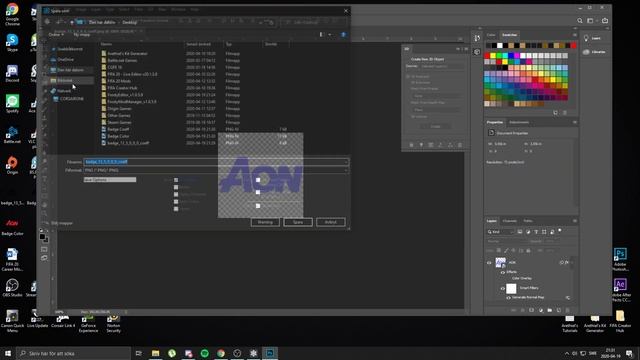Viewport: 640px width, 360px height.
Task: Toggle visibility of AON layer
Action: pos(489,263)
